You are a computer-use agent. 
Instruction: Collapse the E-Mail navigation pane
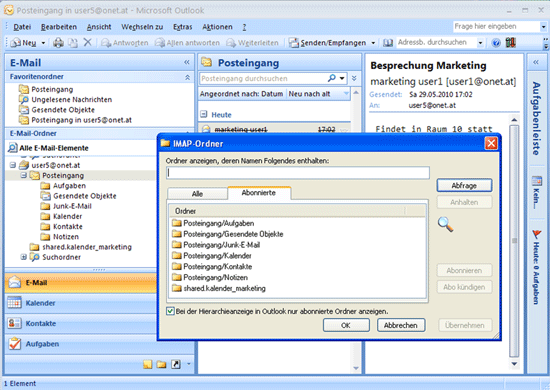(x=187, y=62)
